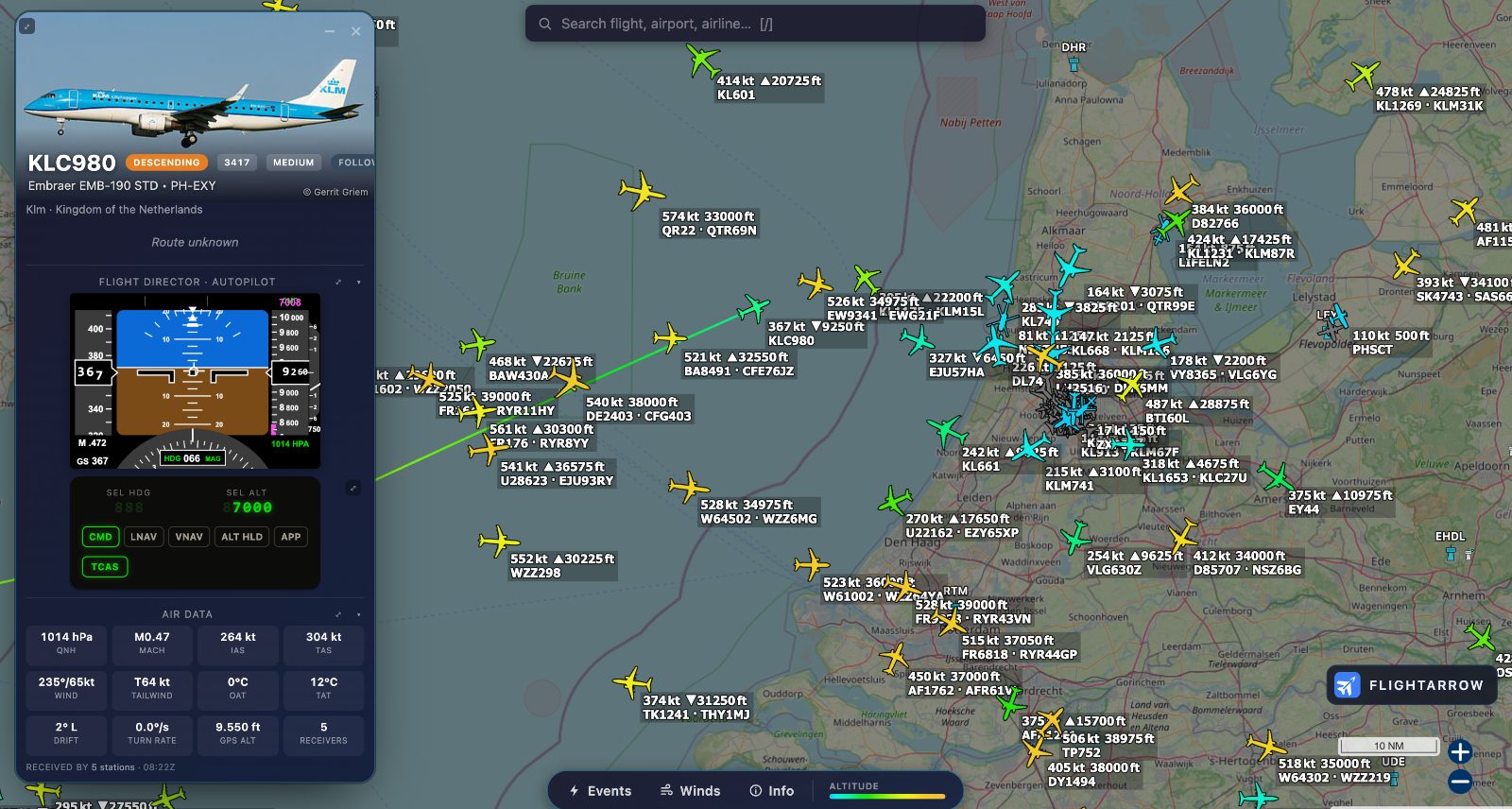Select the WZZ298 aircraft icon

click(x=499, y=542)
